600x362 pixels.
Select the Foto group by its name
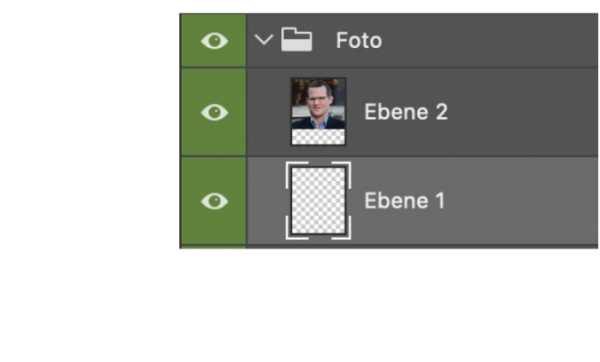coord(359,40)
